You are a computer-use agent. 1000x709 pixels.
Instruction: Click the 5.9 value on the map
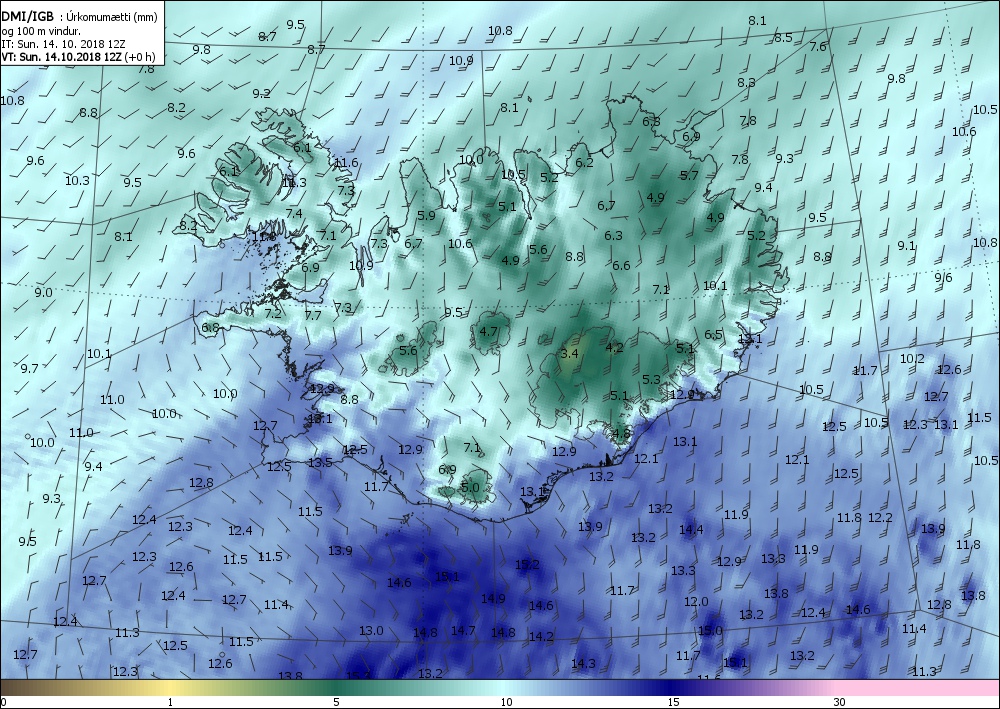tap(426, 216)
